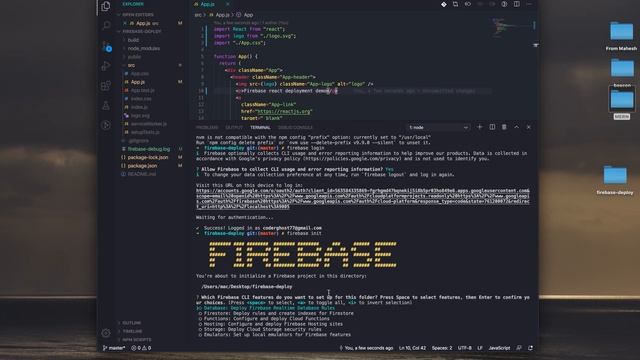Open the Extensions view icon
The image size is (640, 360).
(x=106, y=86)
